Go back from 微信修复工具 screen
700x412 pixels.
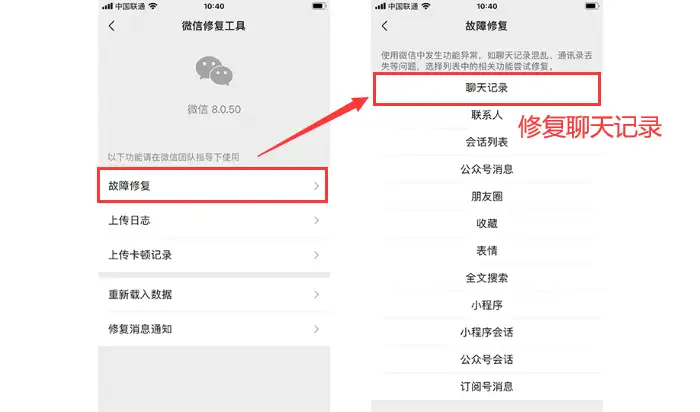pos(112,26)
